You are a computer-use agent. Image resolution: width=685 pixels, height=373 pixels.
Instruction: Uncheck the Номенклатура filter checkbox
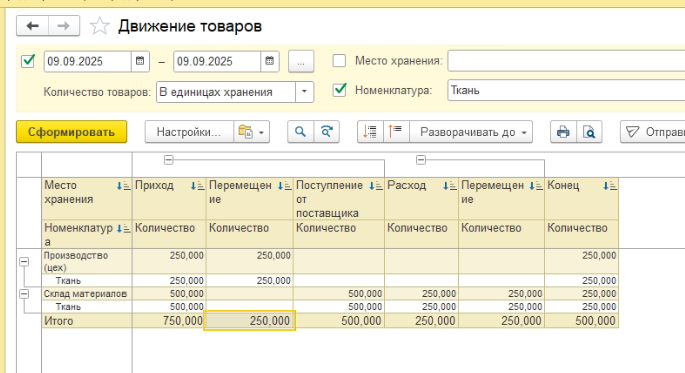click(339, 90)
